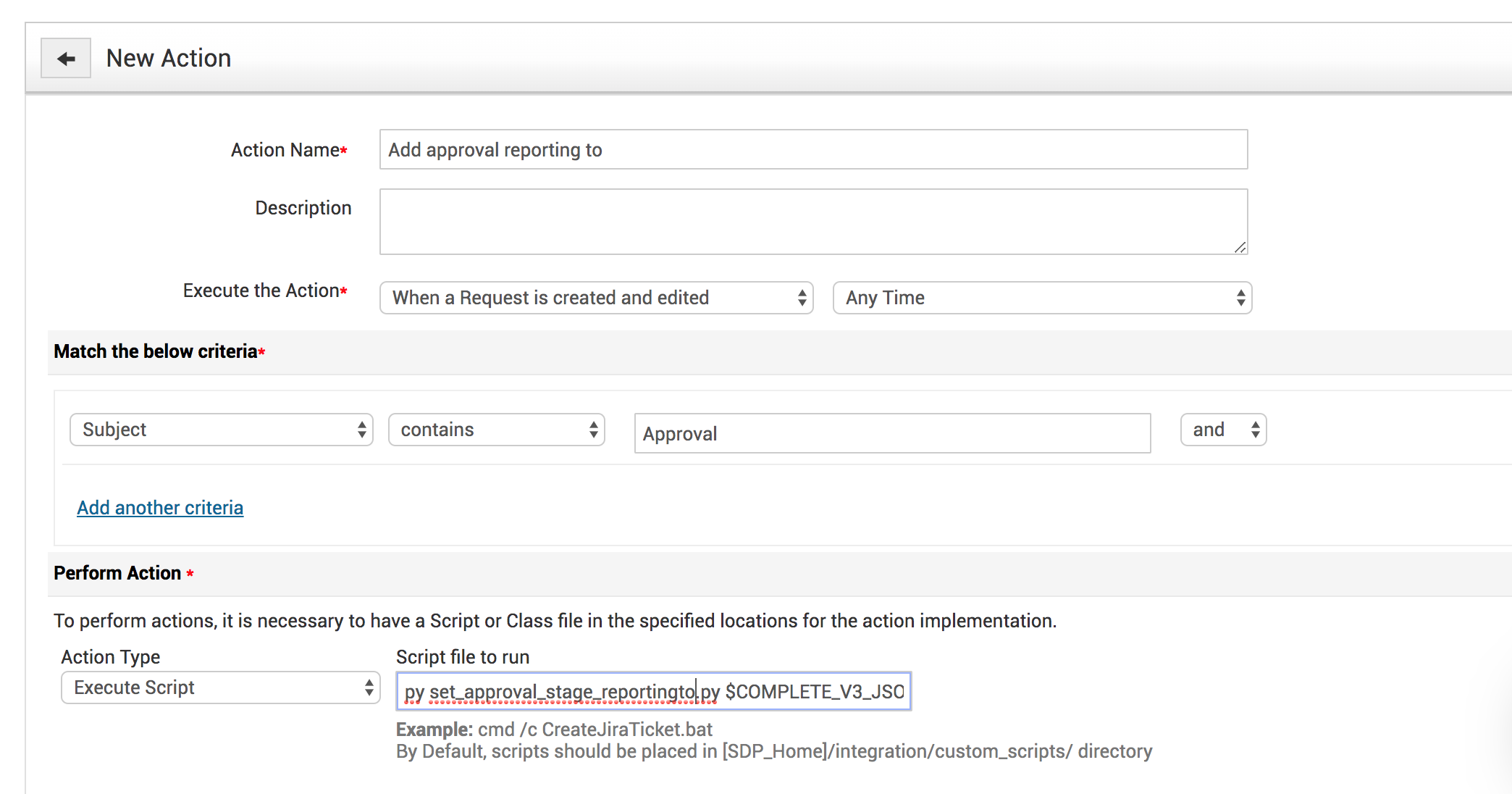Click the 'Match the below criteria' section header
Viewport: 1512px width, 794px height.
click(x=156, y=351)
